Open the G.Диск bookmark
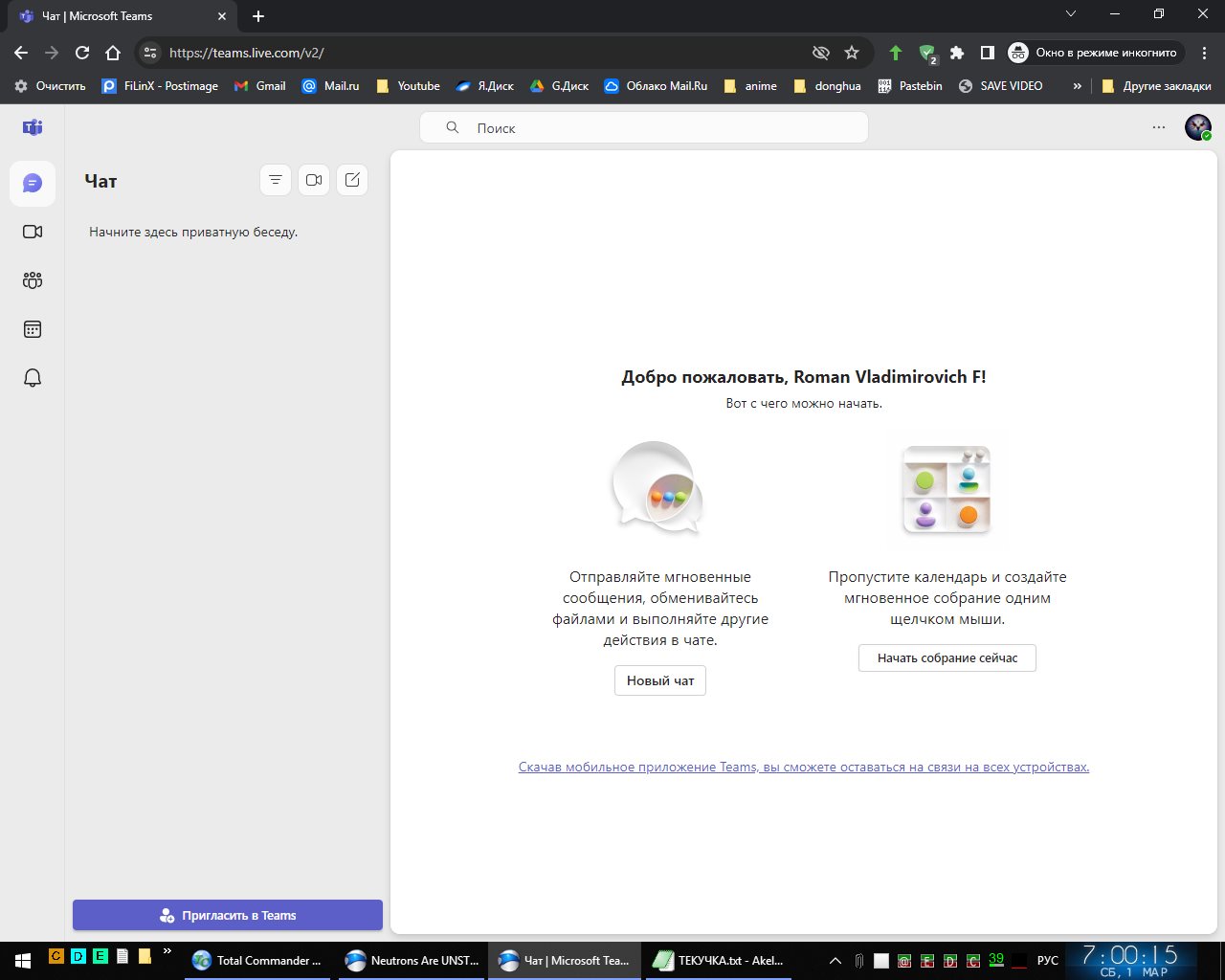Screen dimensions: 1225x980 point(560,86)
